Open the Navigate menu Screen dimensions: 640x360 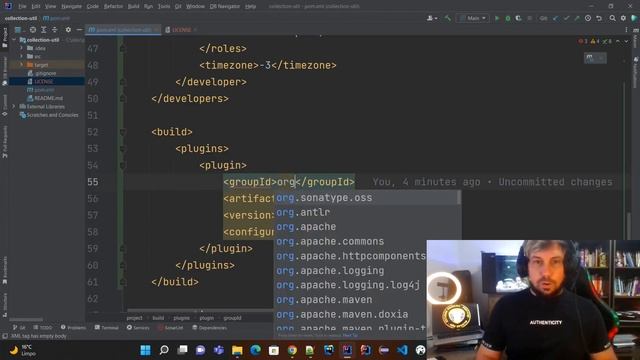pos(71,6)
